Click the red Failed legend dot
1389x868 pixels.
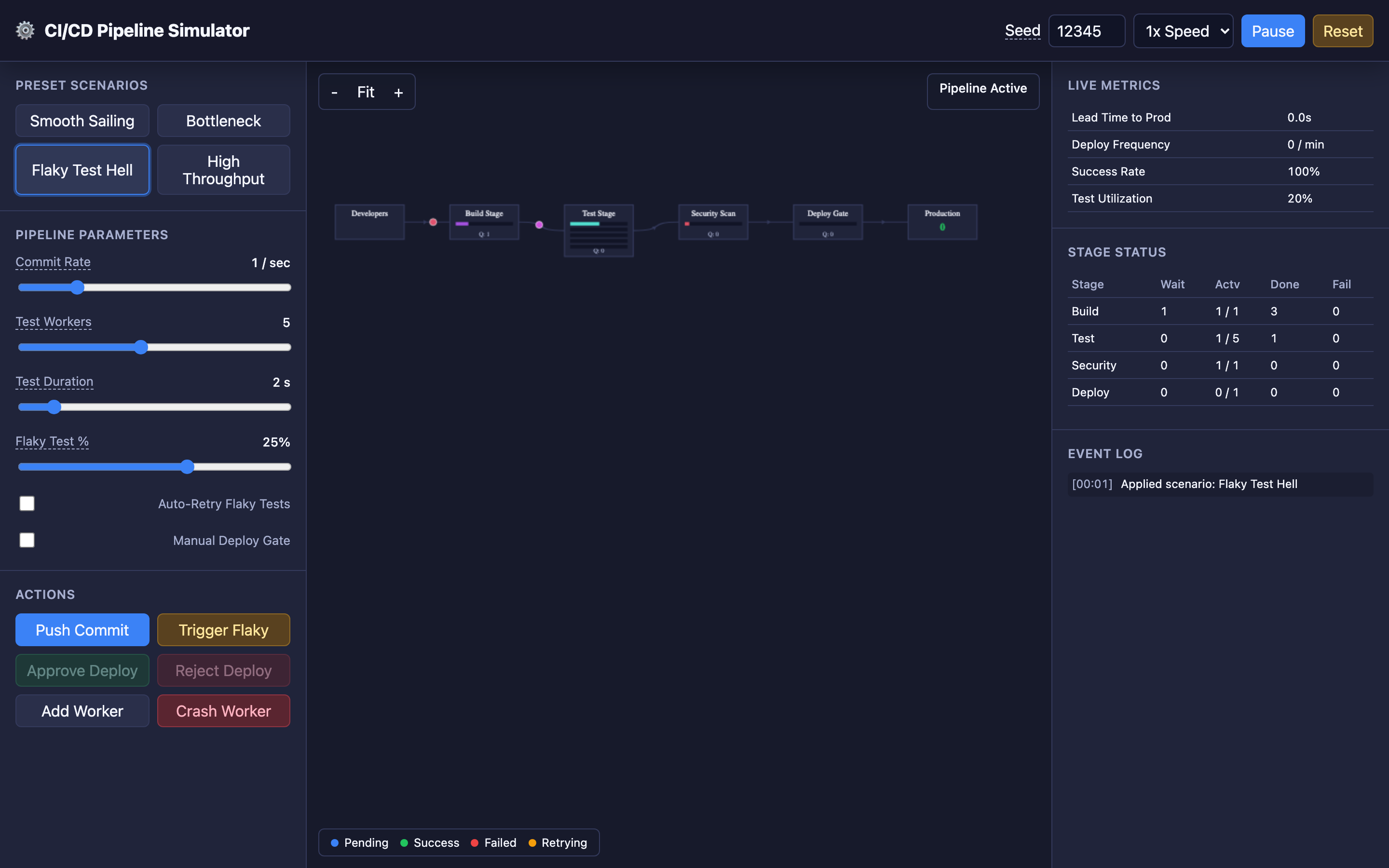[475, 843]
